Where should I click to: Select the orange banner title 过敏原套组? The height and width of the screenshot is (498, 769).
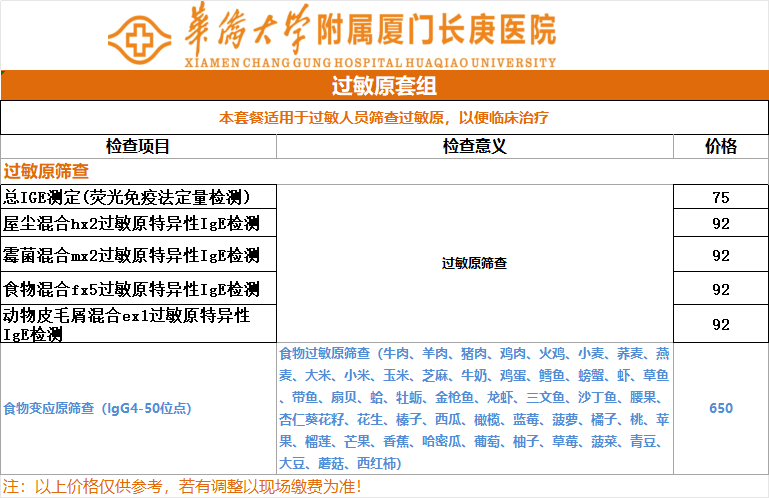[x=384, y=86]
